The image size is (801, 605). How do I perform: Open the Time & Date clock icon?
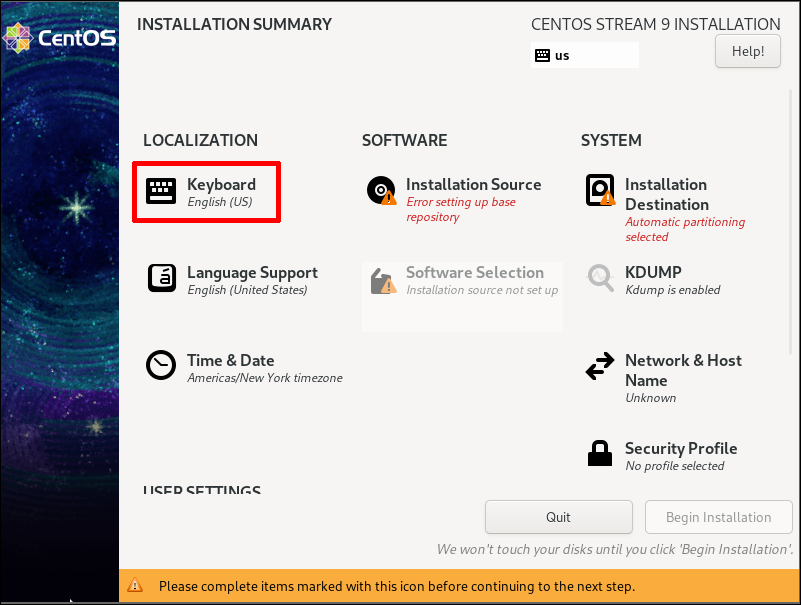(161, 365)
